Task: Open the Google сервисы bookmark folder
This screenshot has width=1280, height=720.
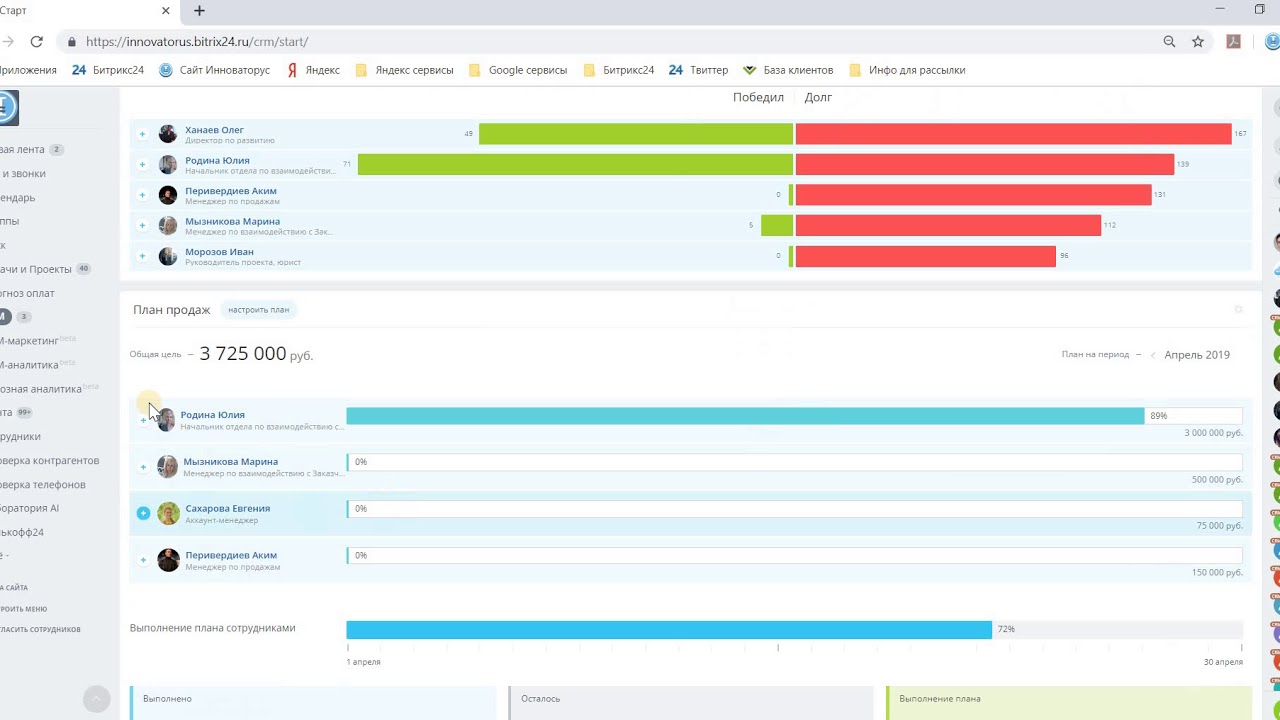Action: coord(518,70)
